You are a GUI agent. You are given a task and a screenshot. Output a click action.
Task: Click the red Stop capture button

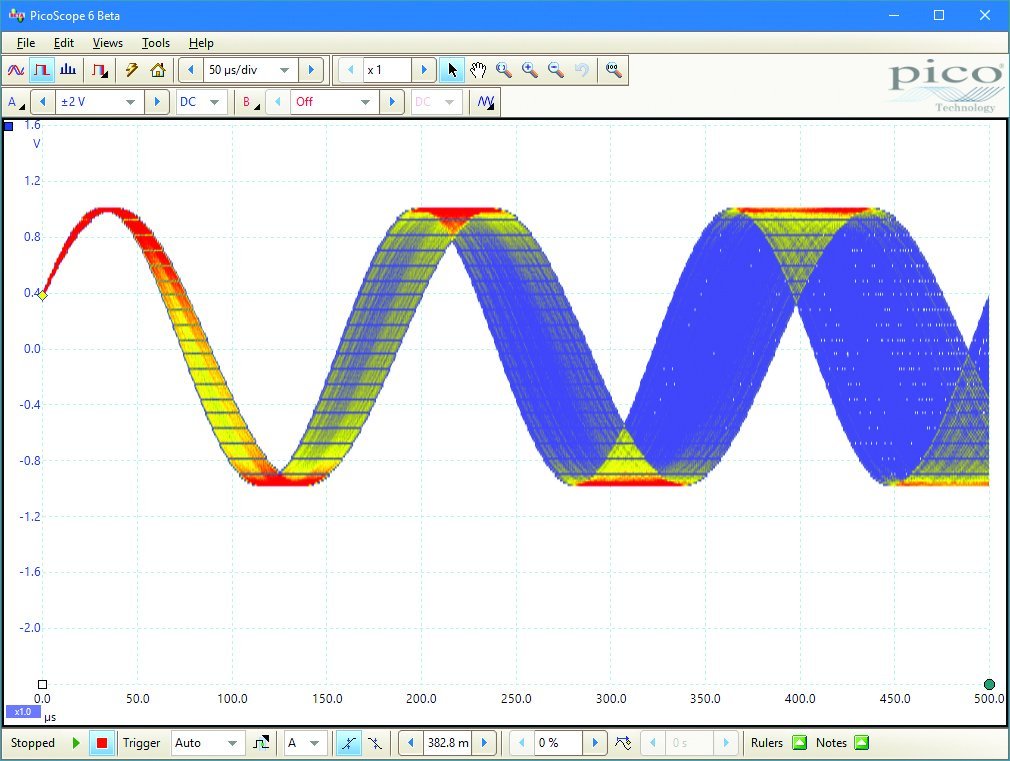point(102,743)
